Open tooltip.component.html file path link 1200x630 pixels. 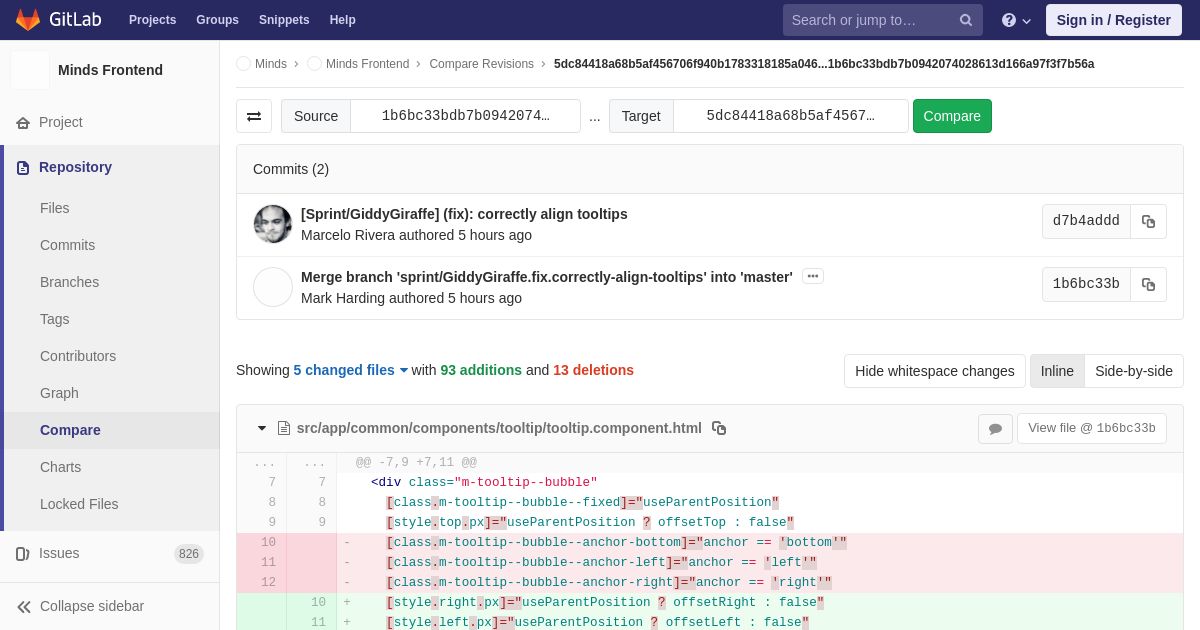tap(499, 428)
